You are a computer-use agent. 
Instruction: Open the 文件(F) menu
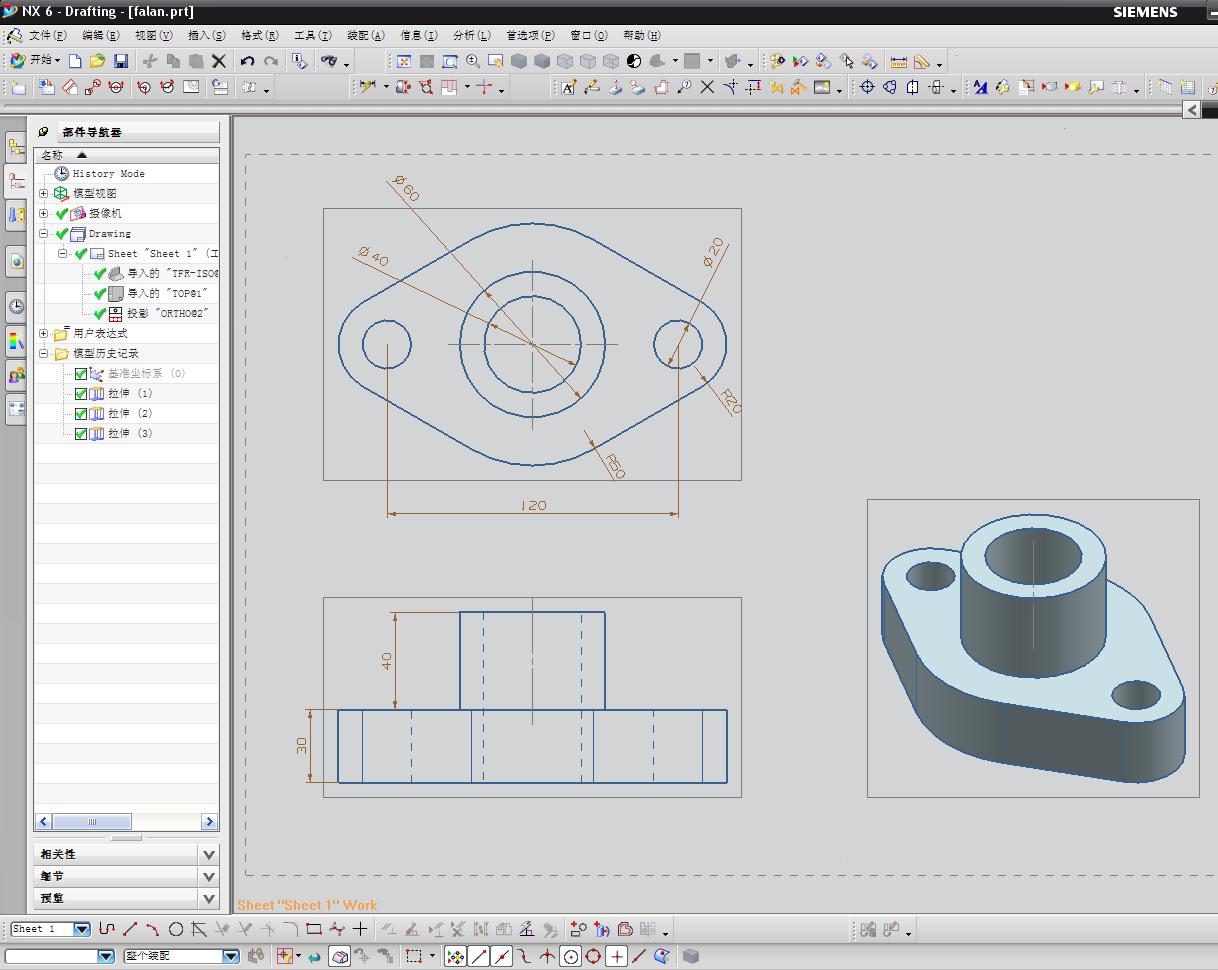point(47,35)
